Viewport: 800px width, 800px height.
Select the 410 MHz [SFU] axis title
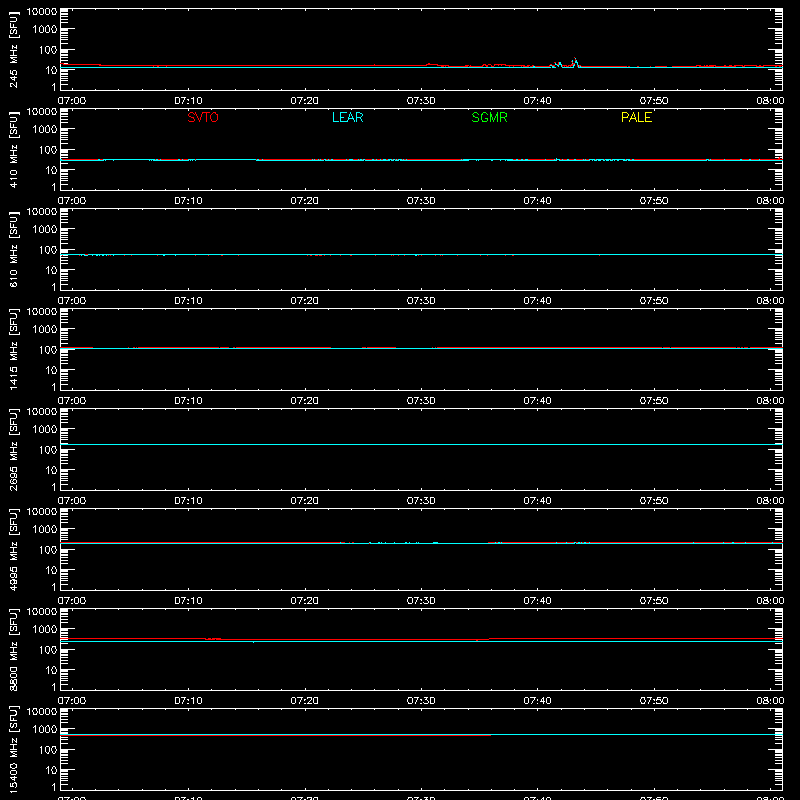(13, 149)
